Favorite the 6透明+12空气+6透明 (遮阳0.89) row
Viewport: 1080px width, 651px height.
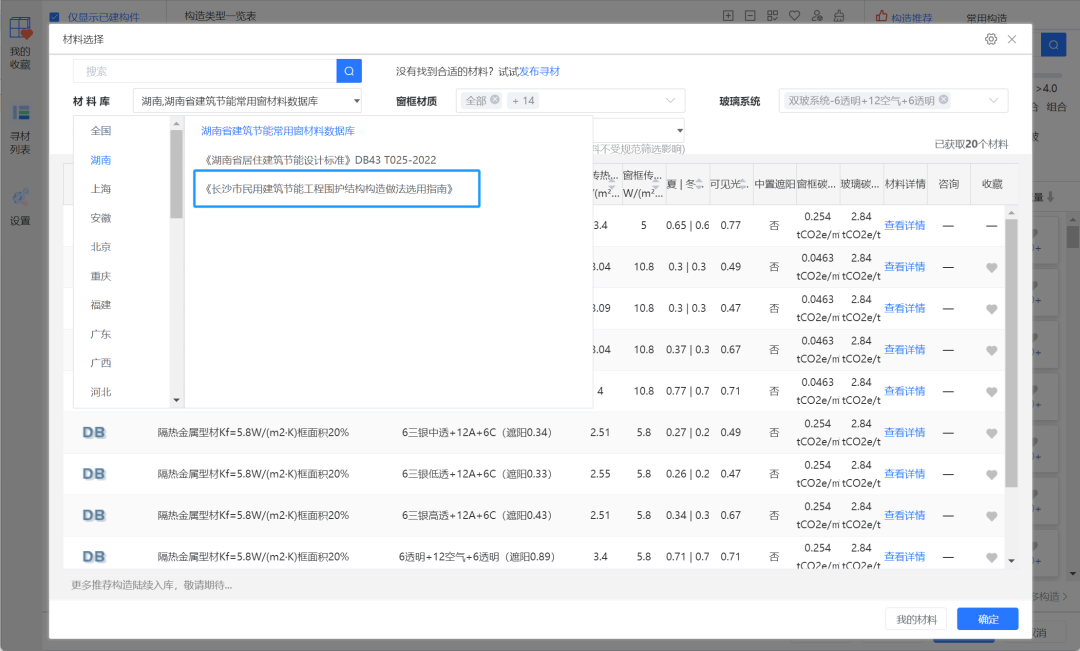pos(991,557)
